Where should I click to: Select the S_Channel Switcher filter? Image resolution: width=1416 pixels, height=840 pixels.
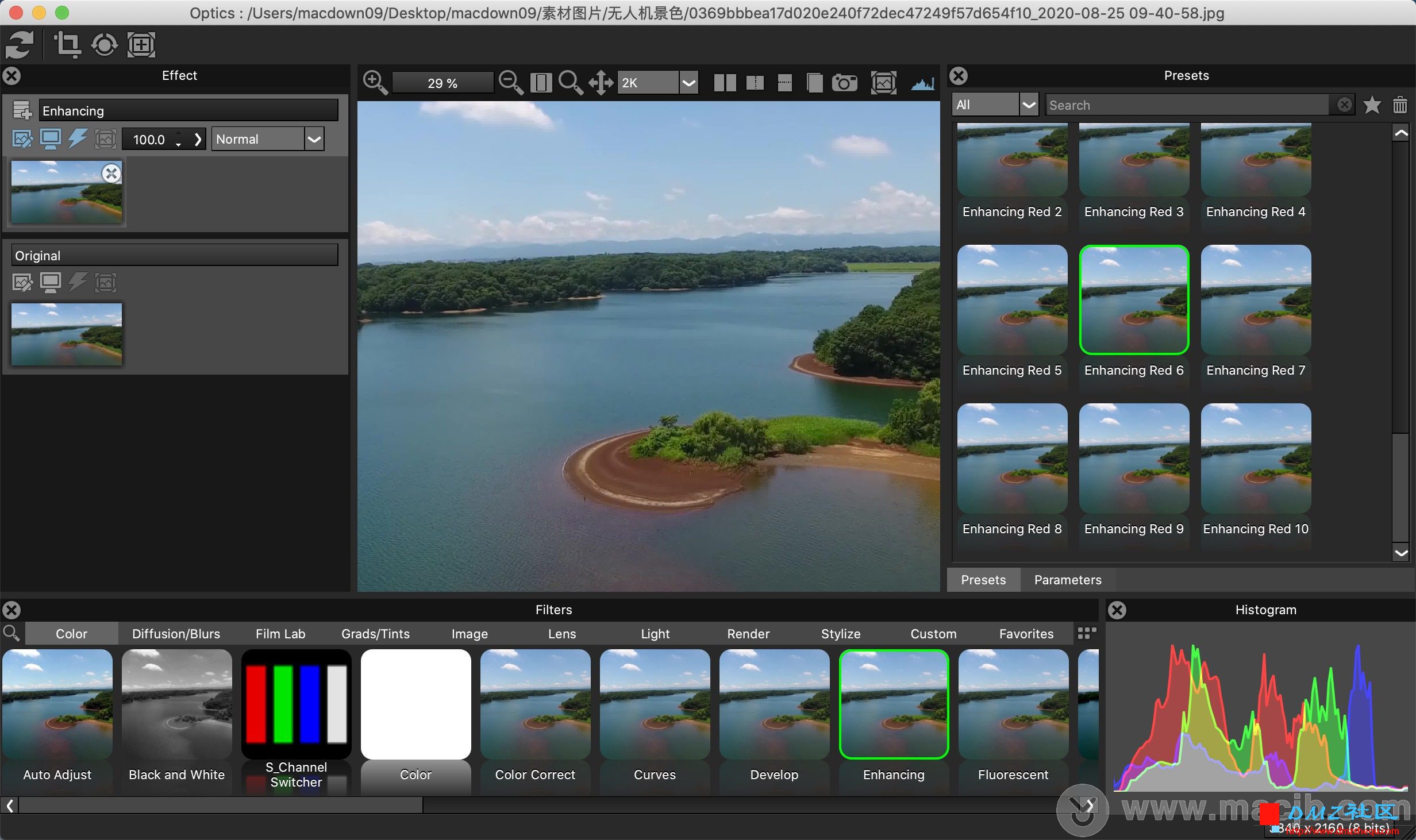296,718
